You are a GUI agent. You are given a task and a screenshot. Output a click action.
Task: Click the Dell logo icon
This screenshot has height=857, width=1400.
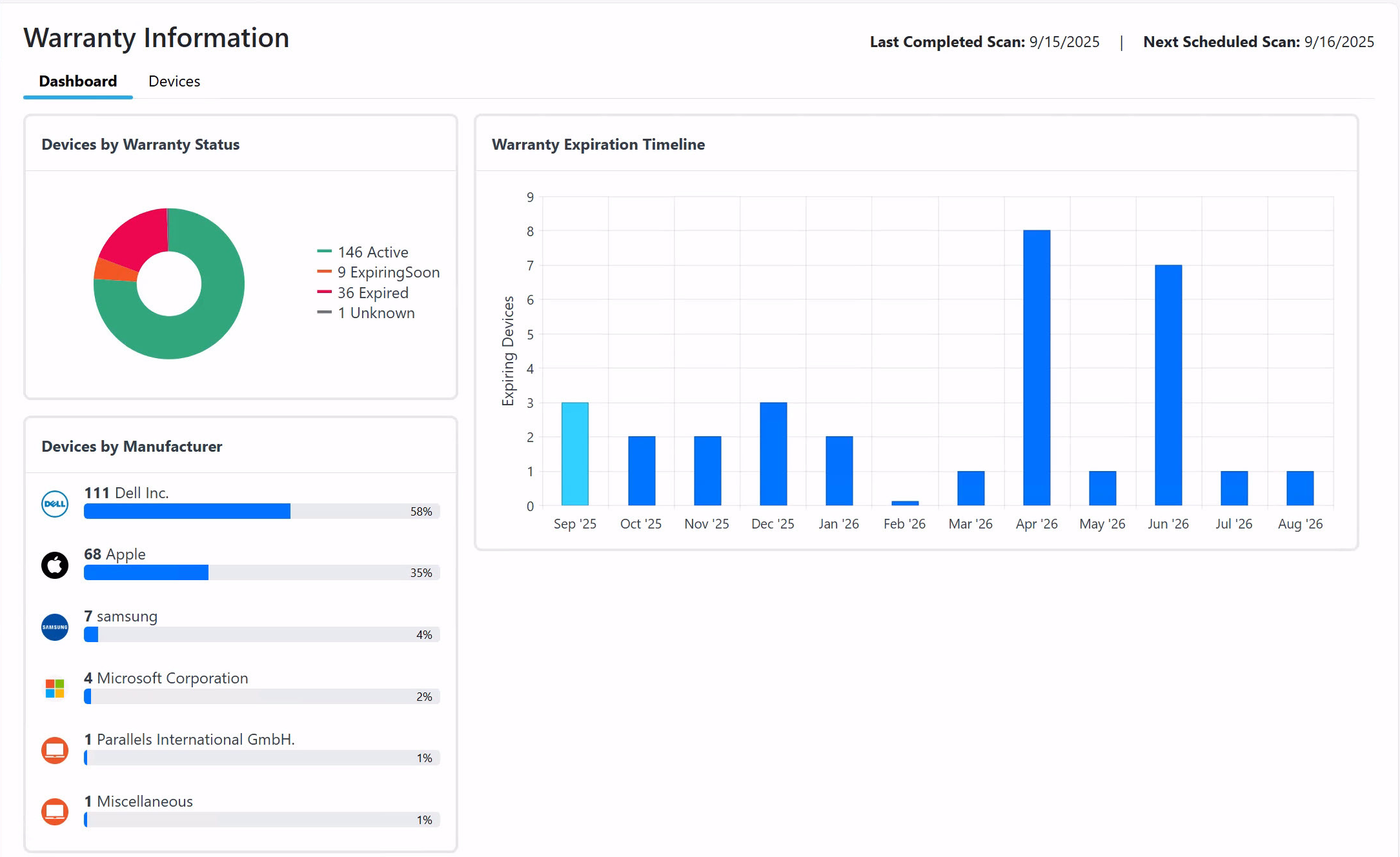(55, 503)
